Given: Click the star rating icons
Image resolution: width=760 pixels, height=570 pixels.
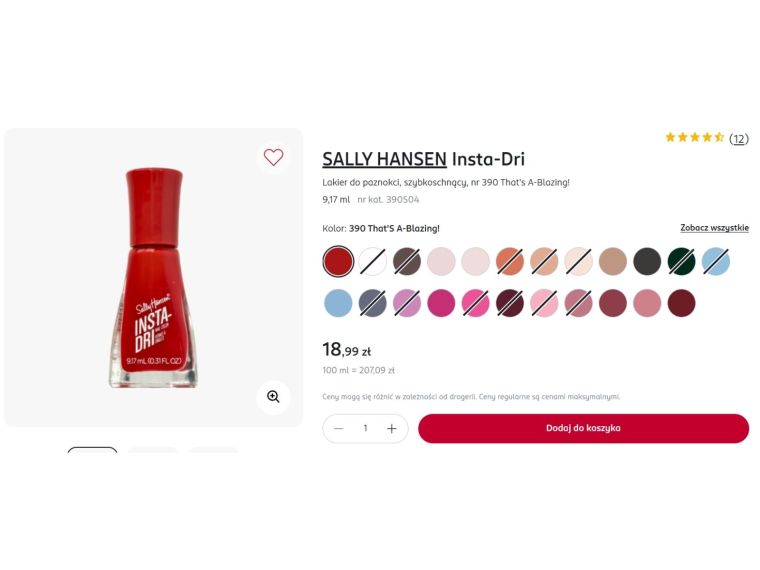Looking at the screenshot, I should click(x=695, y=138).
